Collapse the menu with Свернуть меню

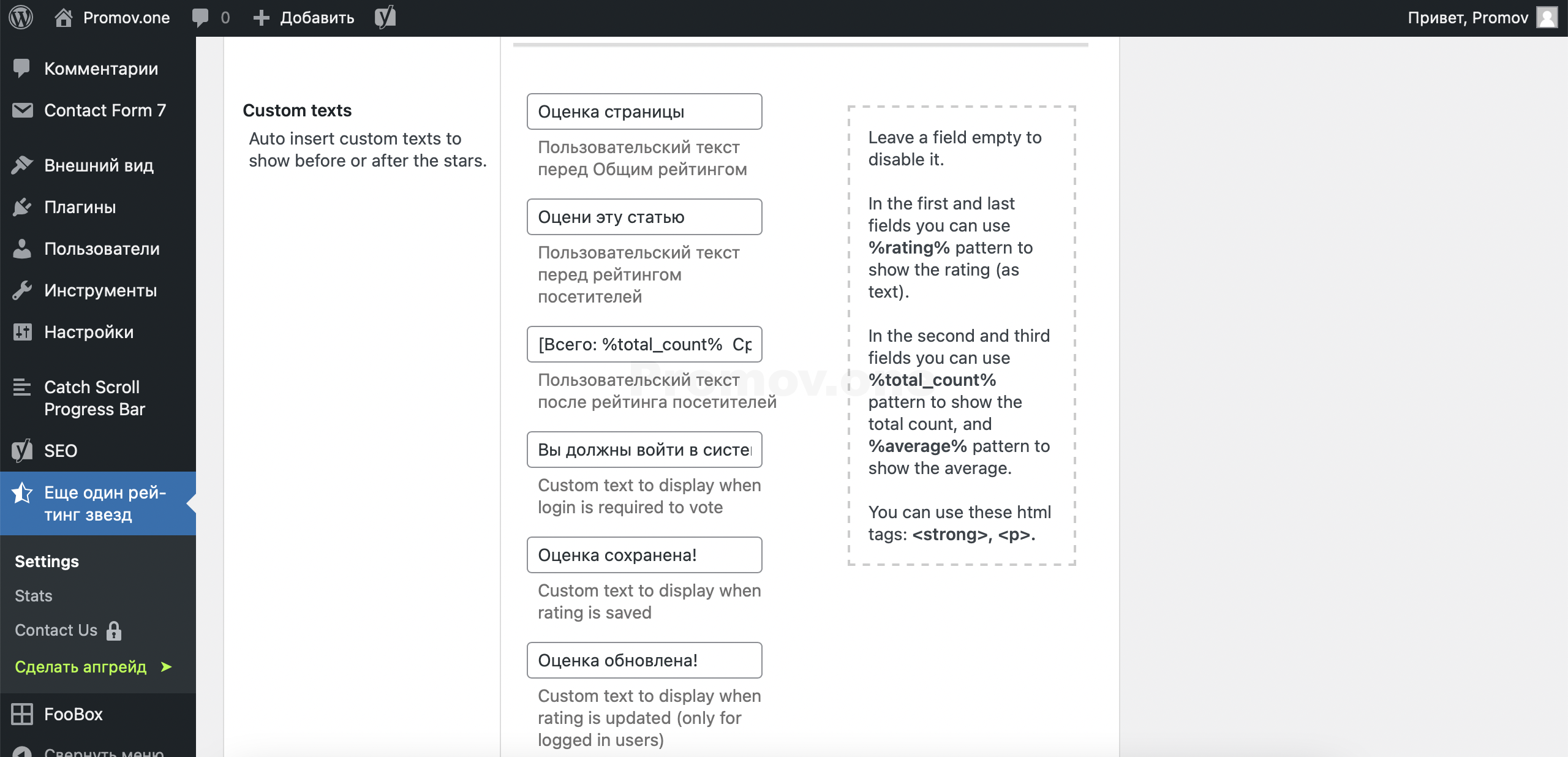(103, 751)
